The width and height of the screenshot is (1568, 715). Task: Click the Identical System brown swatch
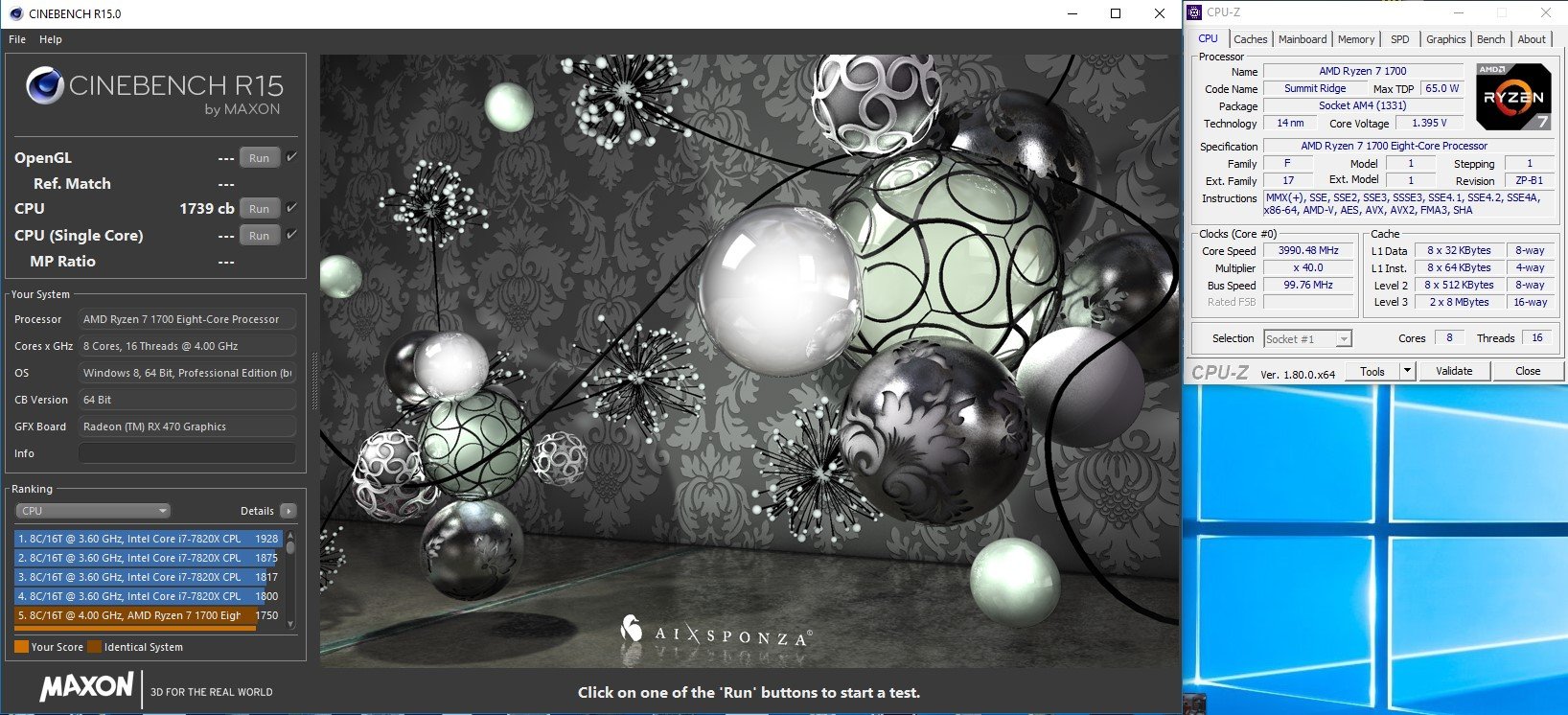coord(94,647)
